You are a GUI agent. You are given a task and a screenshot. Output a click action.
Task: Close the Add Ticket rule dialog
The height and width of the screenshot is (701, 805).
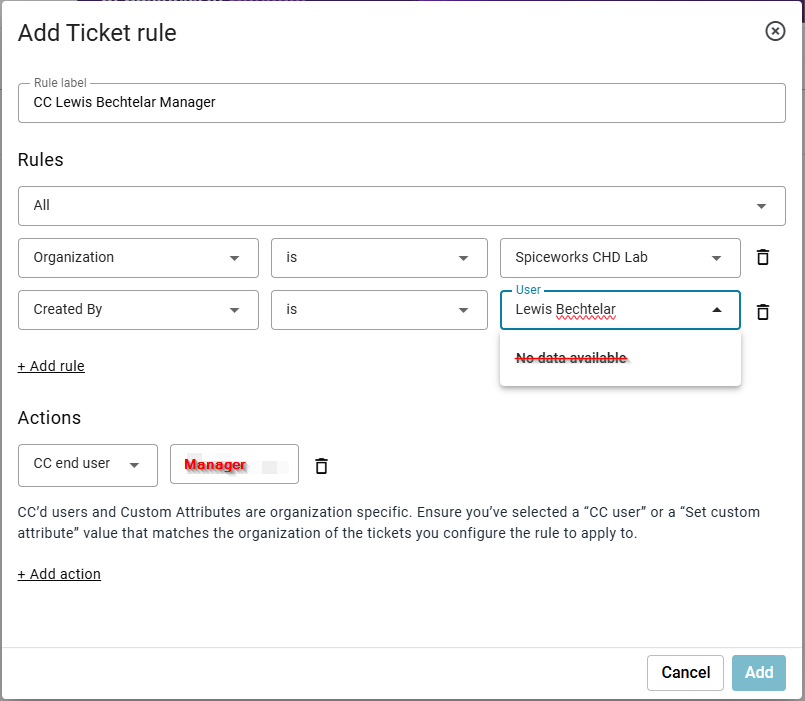tap(775, 31)
